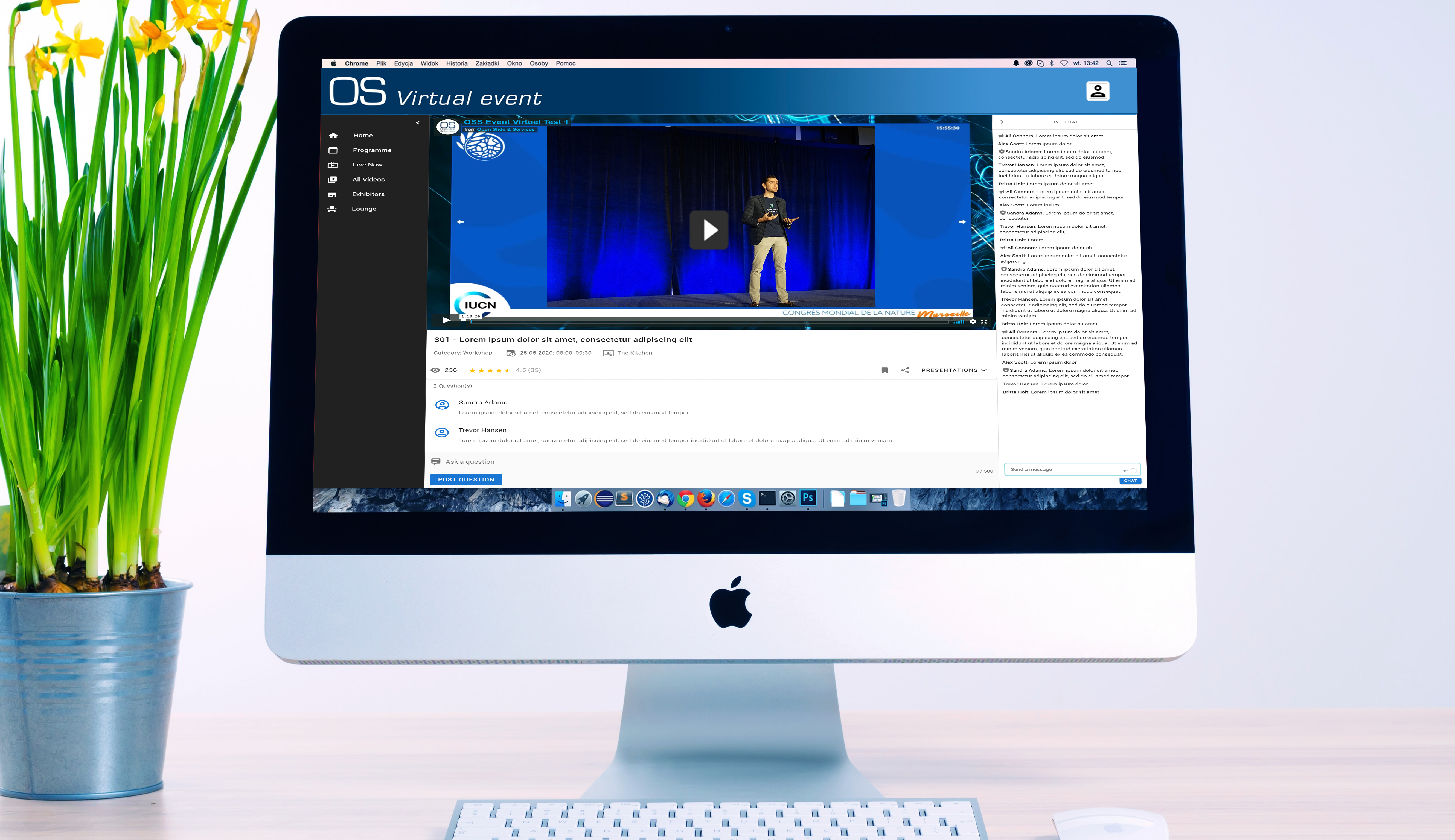Open the Zakładki menu

[x=487, y=63]
